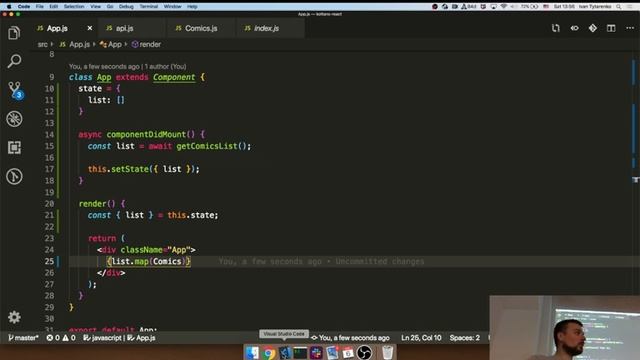The image size is (640, 360).
Task: Open Calendar from the Dock
Action: click(x=348, y=352)
